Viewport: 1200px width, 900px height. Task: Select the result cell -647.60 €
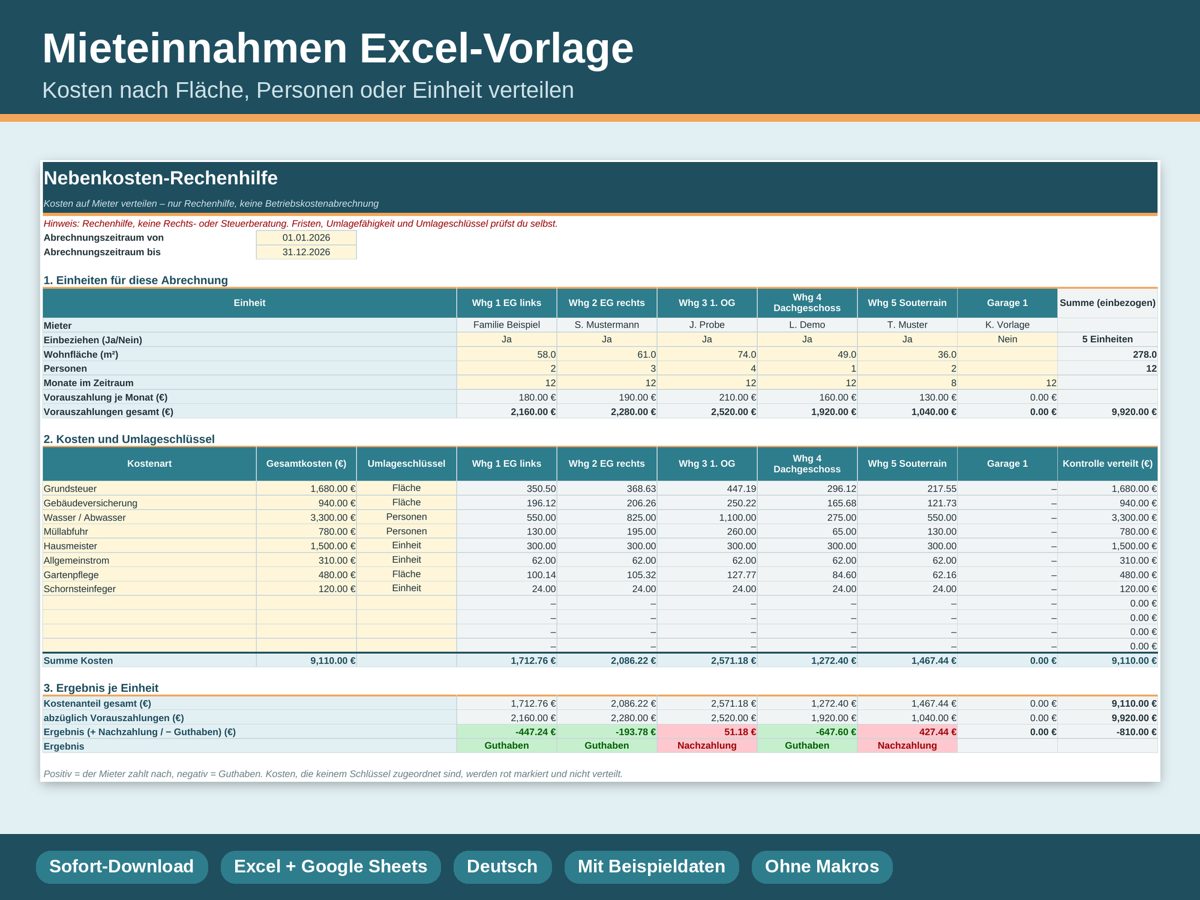807,732
